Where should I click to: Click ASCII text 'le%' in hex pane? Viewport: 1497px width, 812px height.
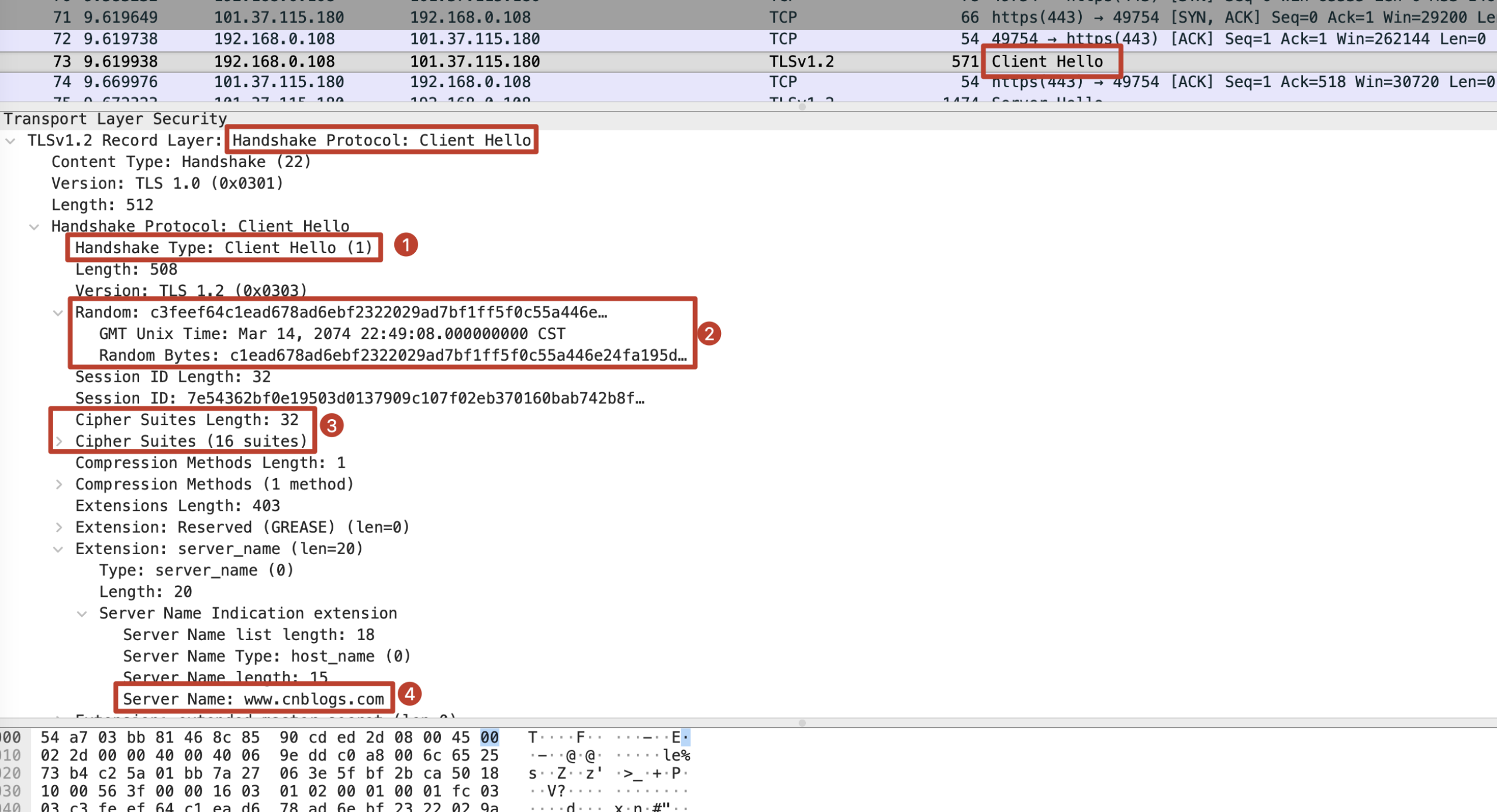coord(677,756)
